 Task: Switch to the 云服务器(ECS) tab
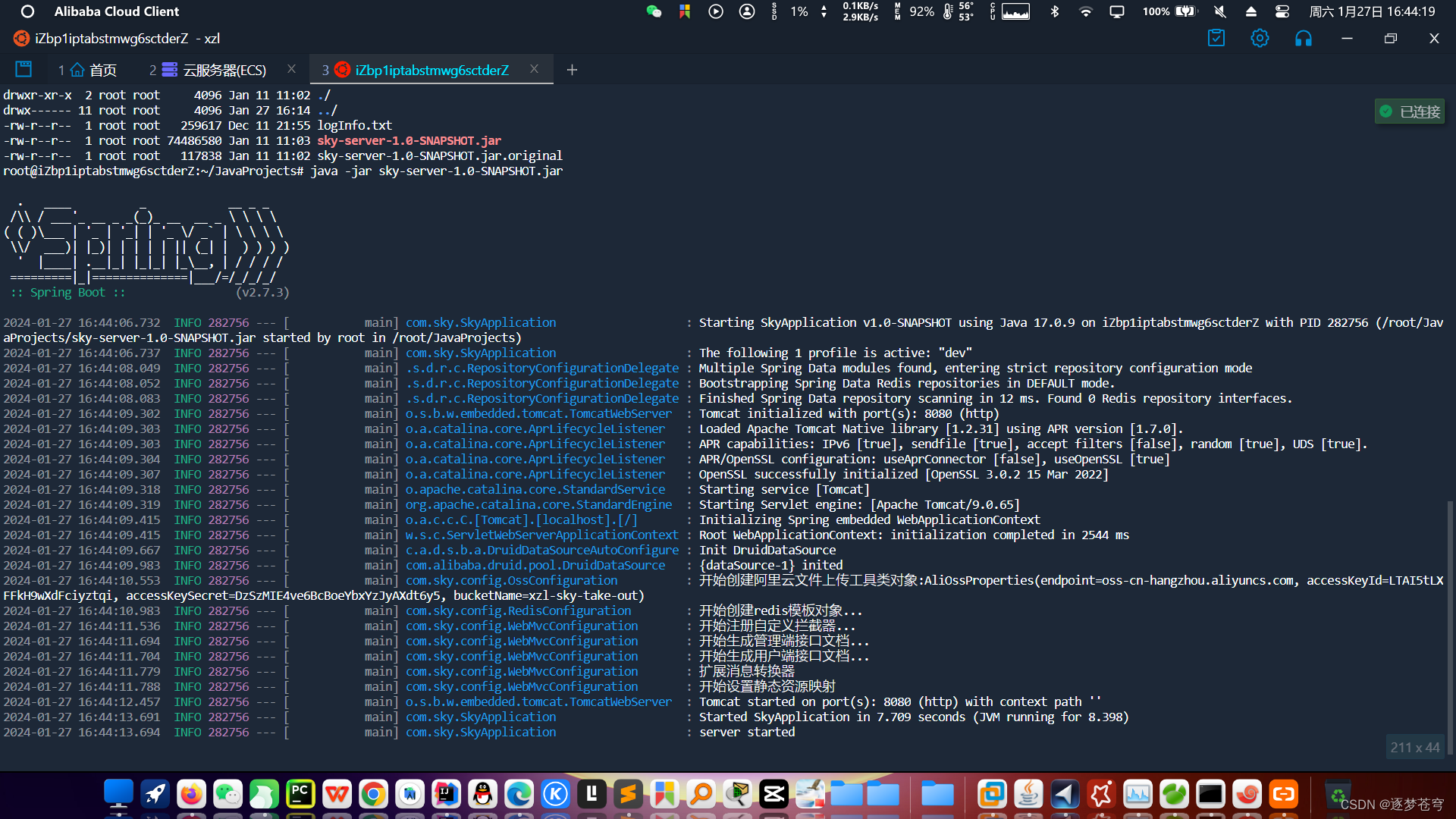click(x=209, y=70)
